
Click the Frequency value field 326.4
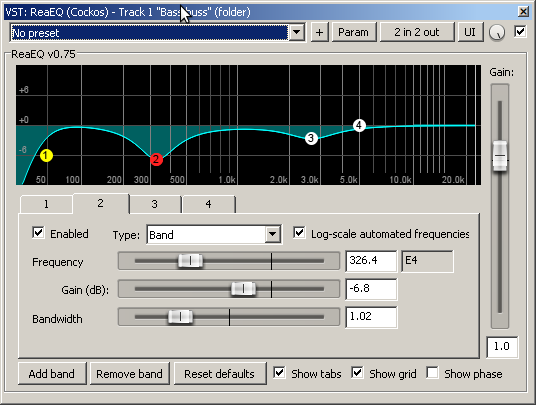pyautogui.click(x=371, y=261)
